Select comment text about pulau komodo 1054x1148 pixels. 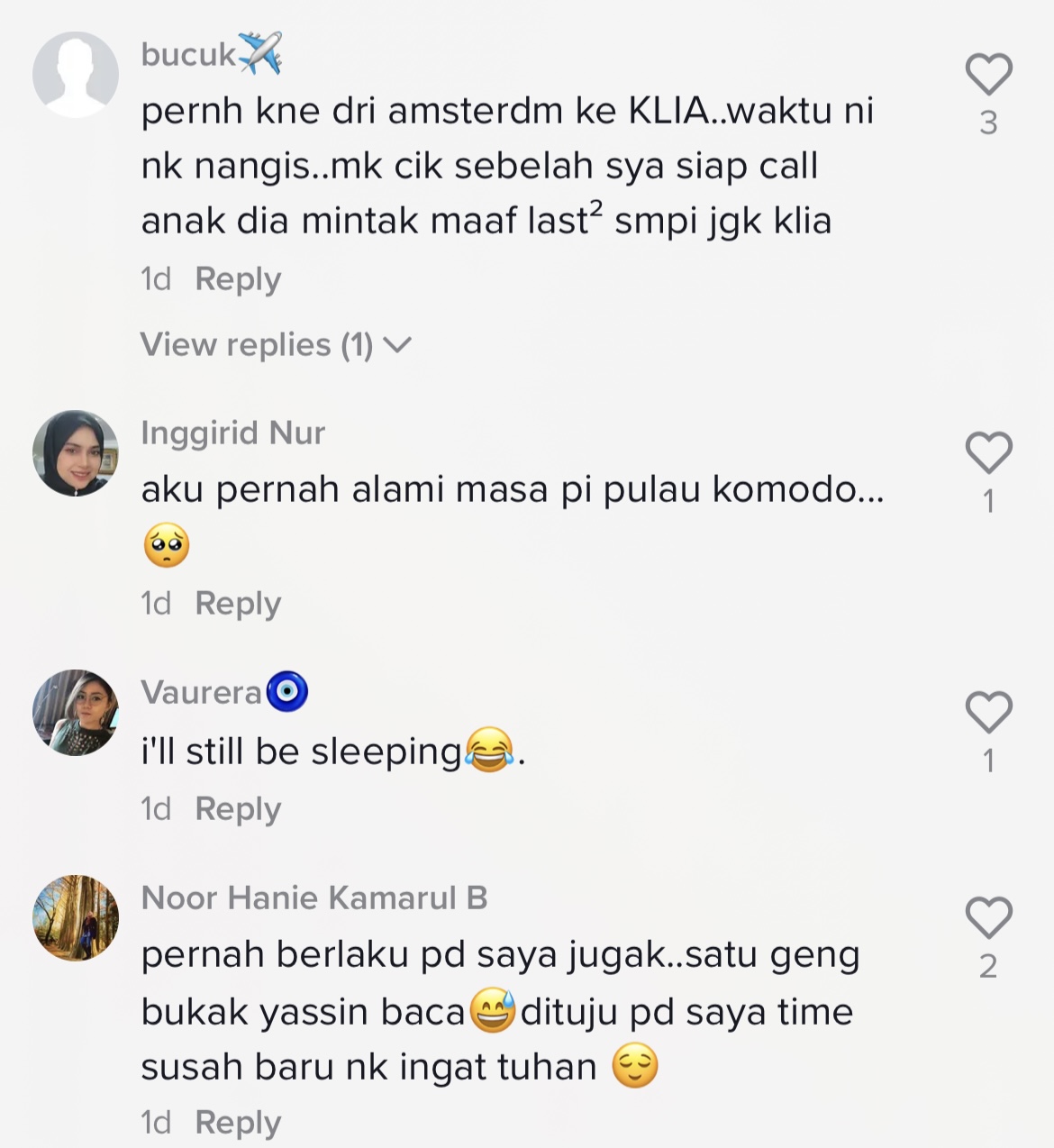(513, 517)
